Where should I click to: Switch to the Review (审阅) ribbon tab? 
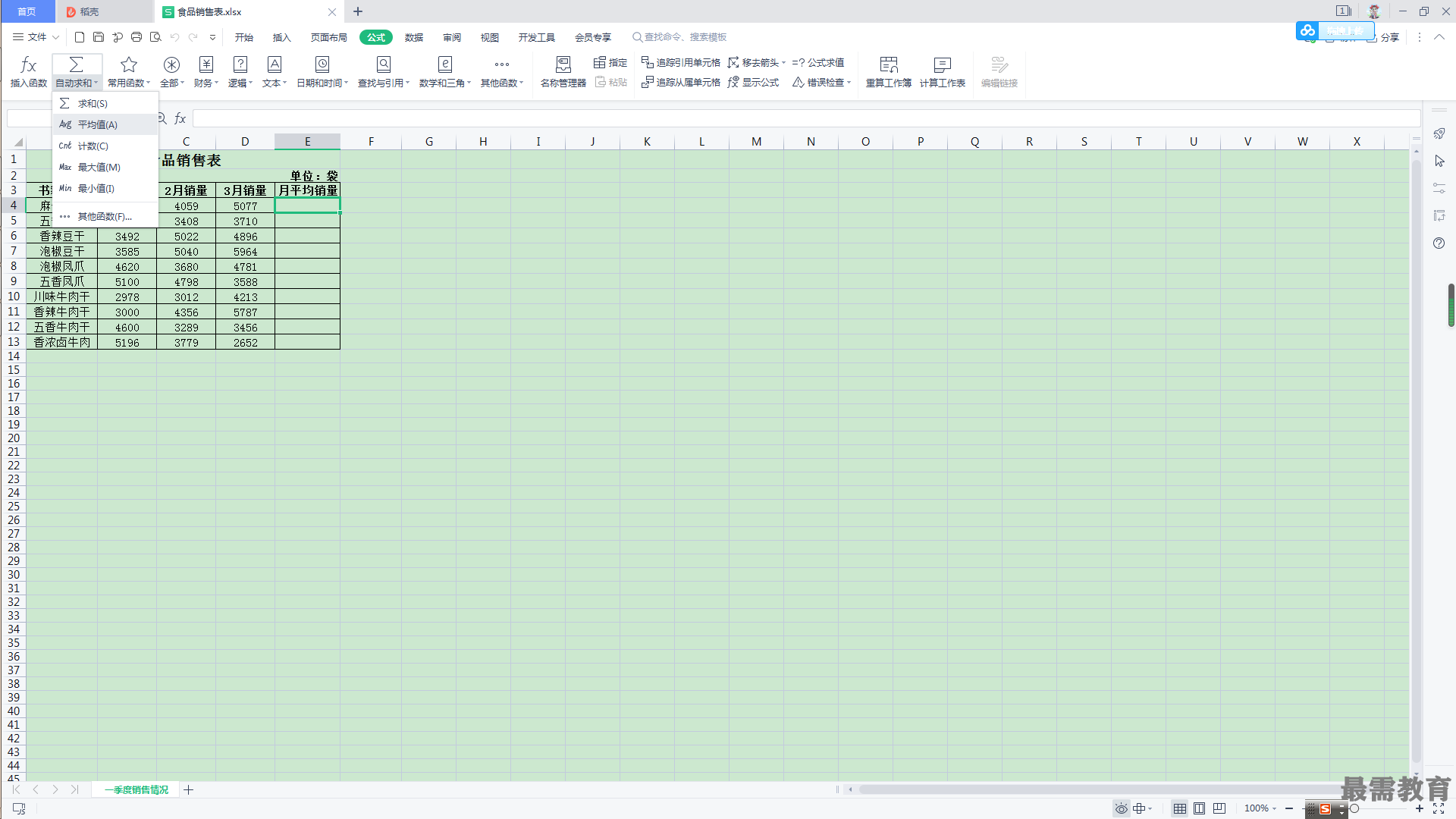pos(452,37)
